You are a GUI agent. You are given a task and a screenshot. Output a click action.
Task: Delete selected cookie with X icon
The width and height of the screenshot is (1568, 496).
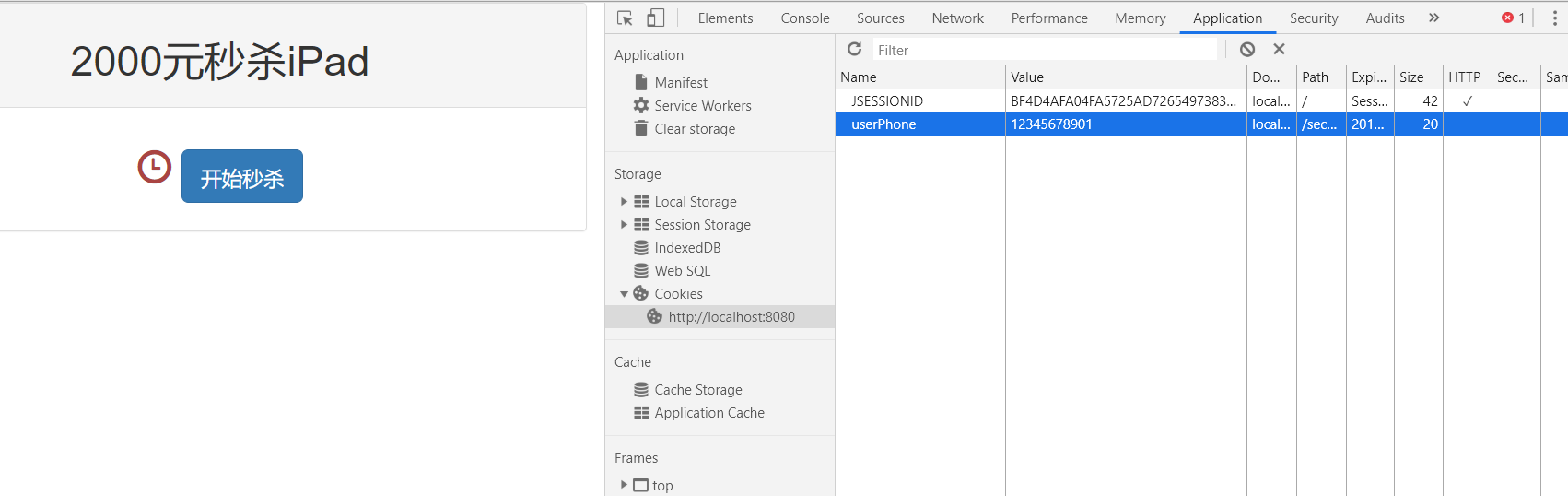[x=1279, y=50]
